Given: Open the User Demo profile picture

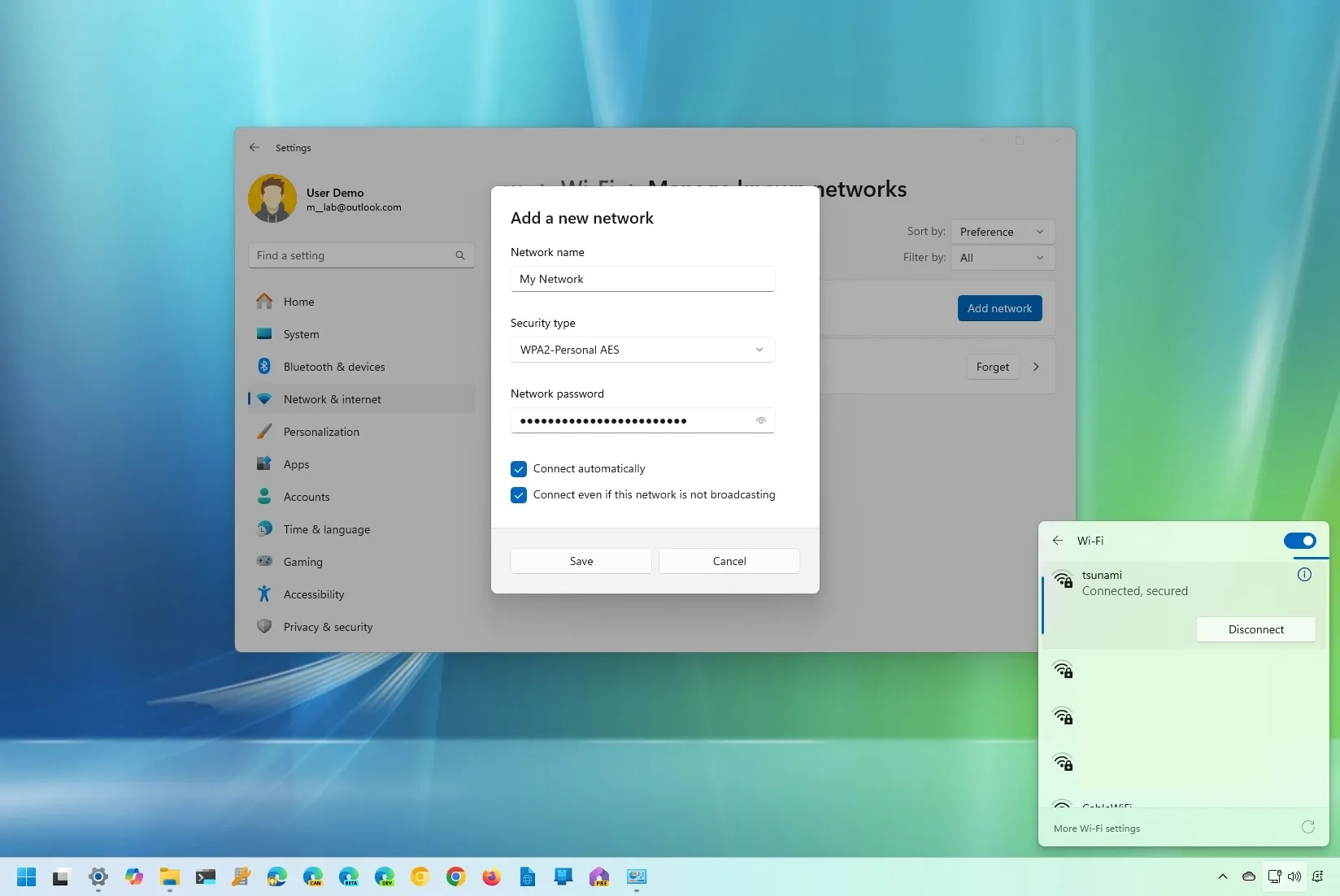Looking at the screenshot, I should click(x=272, y=198).
